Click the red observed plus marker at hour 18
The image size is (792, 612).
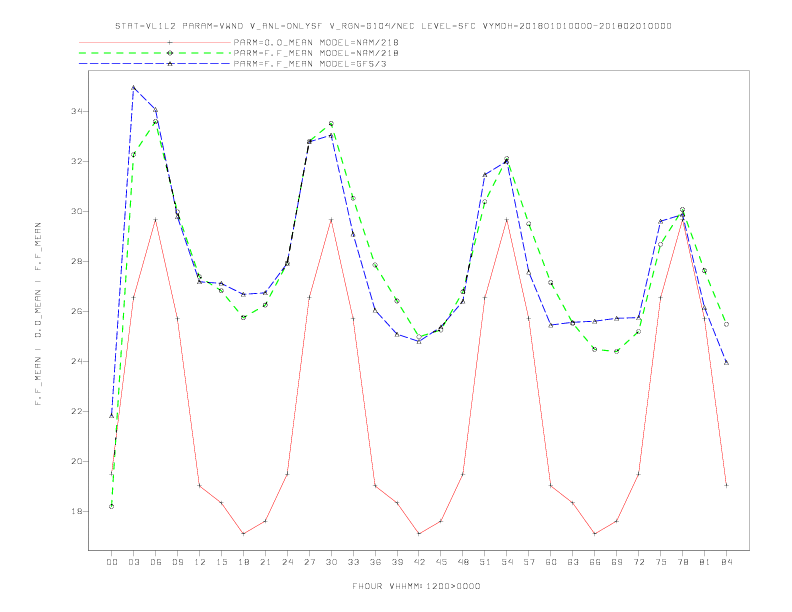click(243, 534)
